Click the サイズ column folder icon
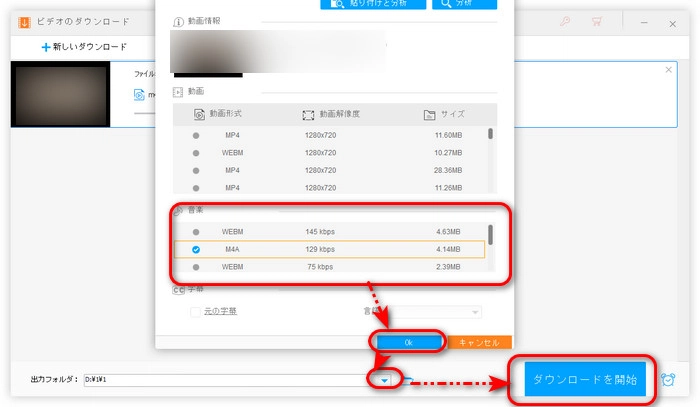 429,115
